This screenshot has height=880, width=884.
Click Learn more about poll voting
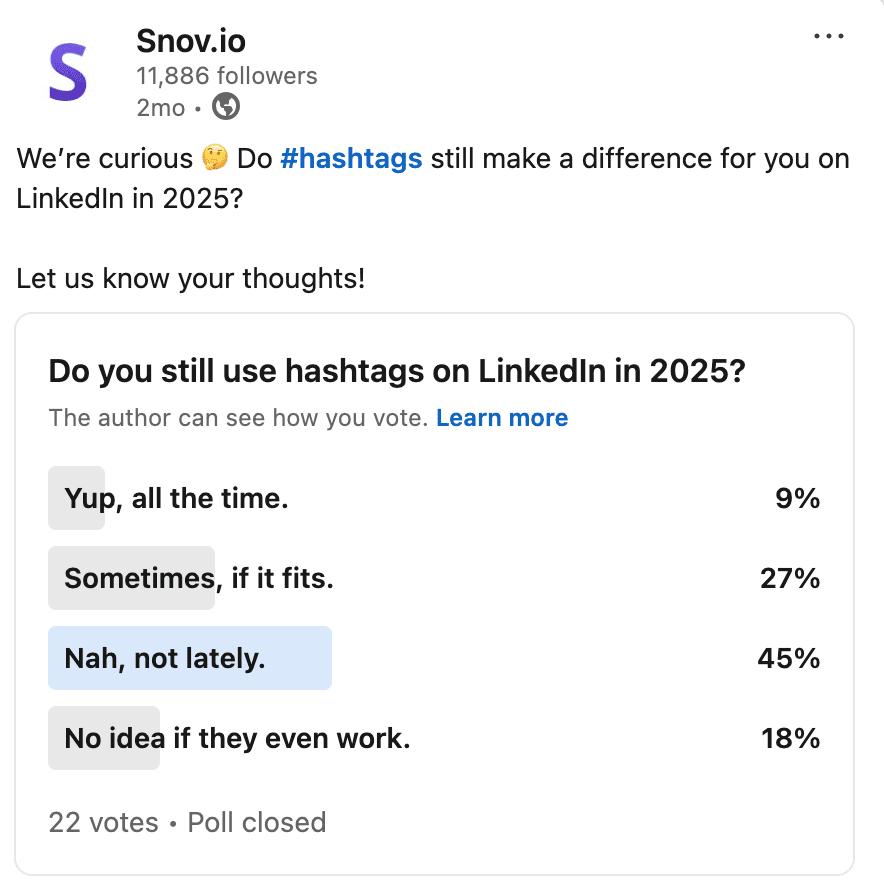coord(502,418)
